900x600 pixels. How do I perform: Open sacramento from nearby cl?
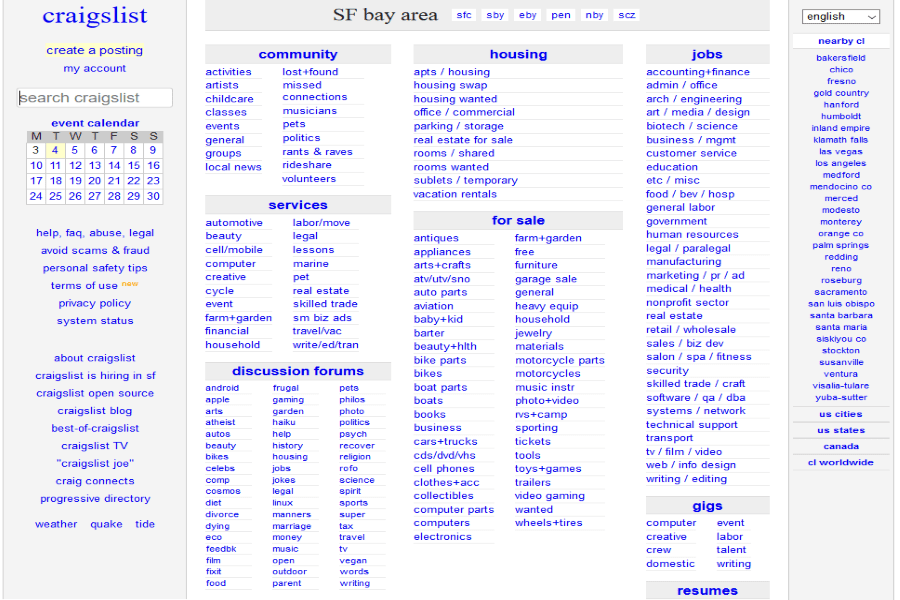click(x=840, y=292)
